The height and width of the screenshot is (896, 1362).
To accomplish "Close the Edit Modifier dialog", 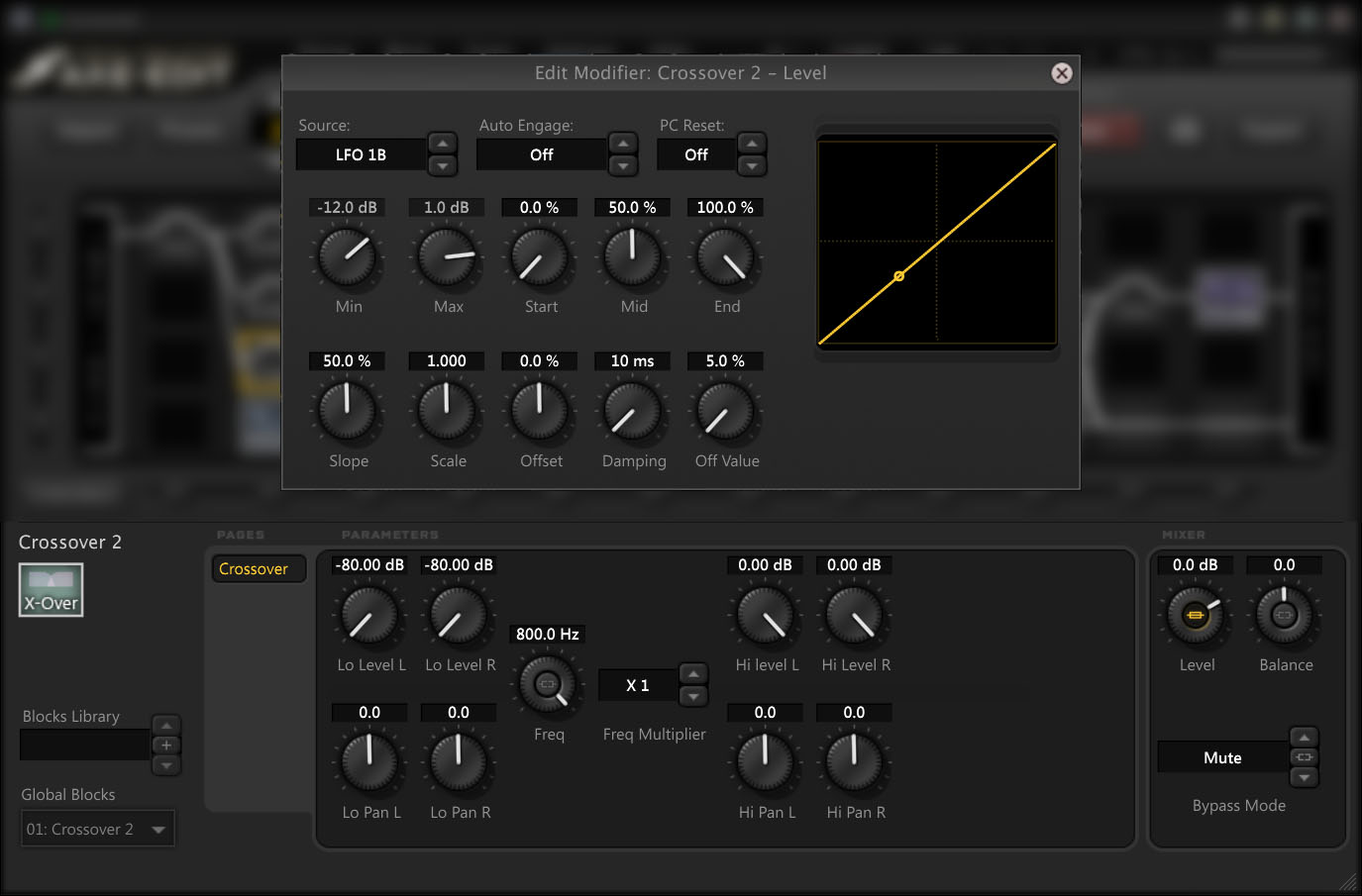I will coord(1061,73).
